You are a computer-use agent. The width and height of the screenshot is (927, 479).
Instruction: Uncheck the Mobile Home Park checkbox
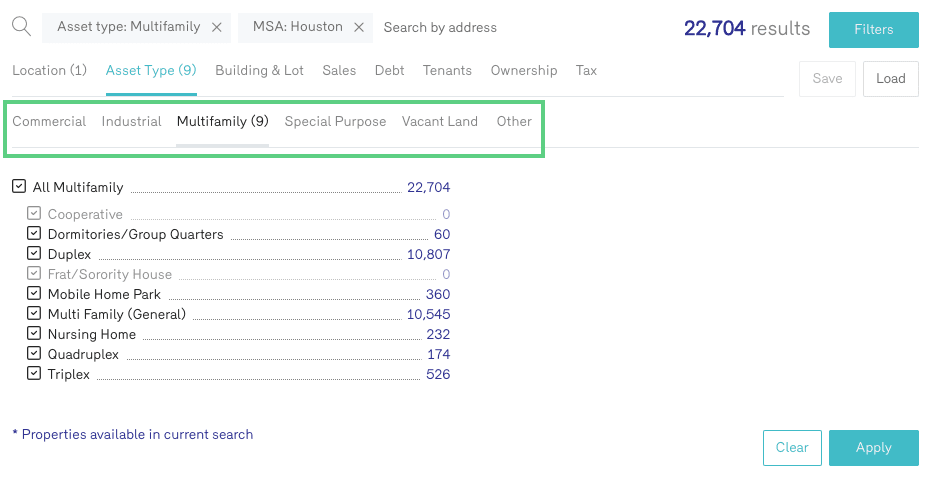coord(34,294)
